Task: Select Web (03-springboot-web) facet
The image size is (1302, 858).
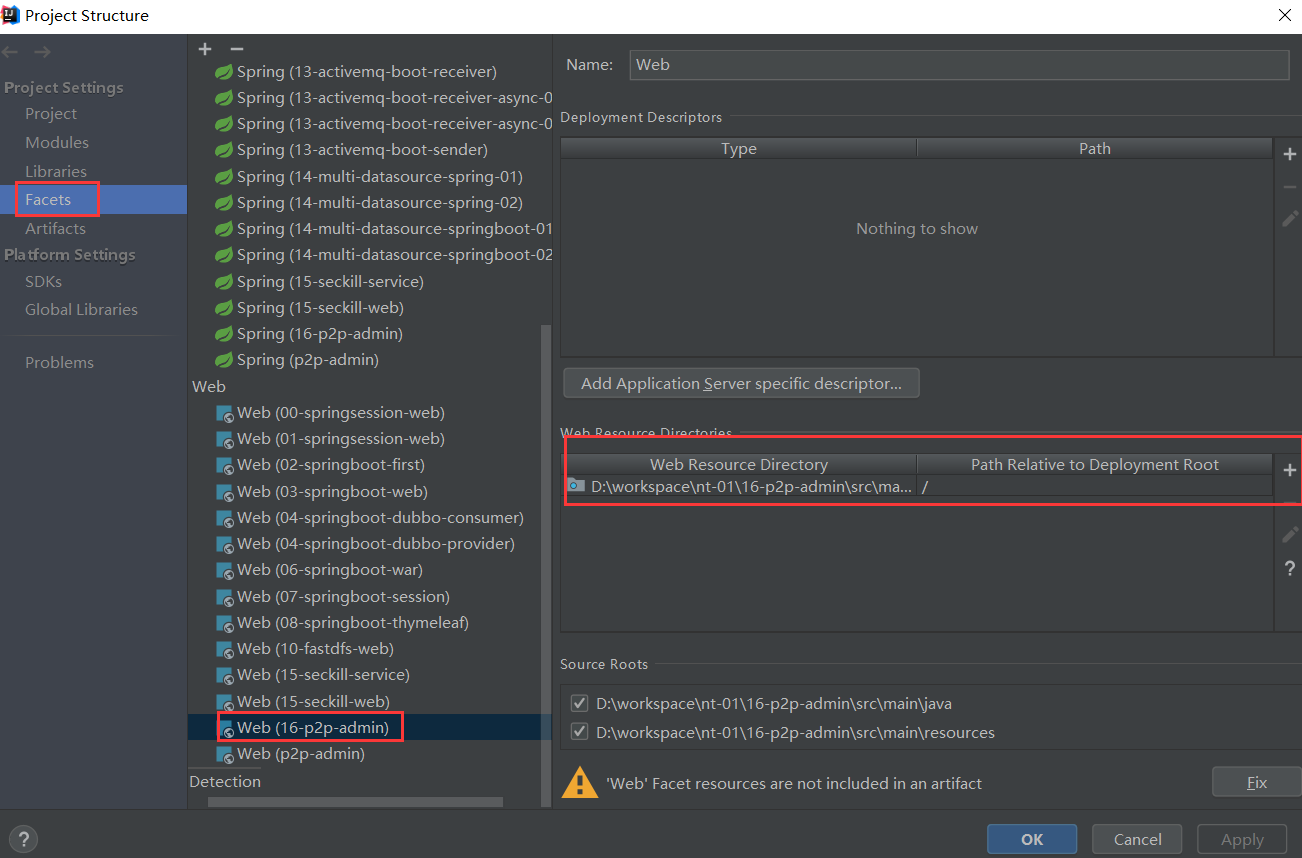Action: (x=332, y=492)
